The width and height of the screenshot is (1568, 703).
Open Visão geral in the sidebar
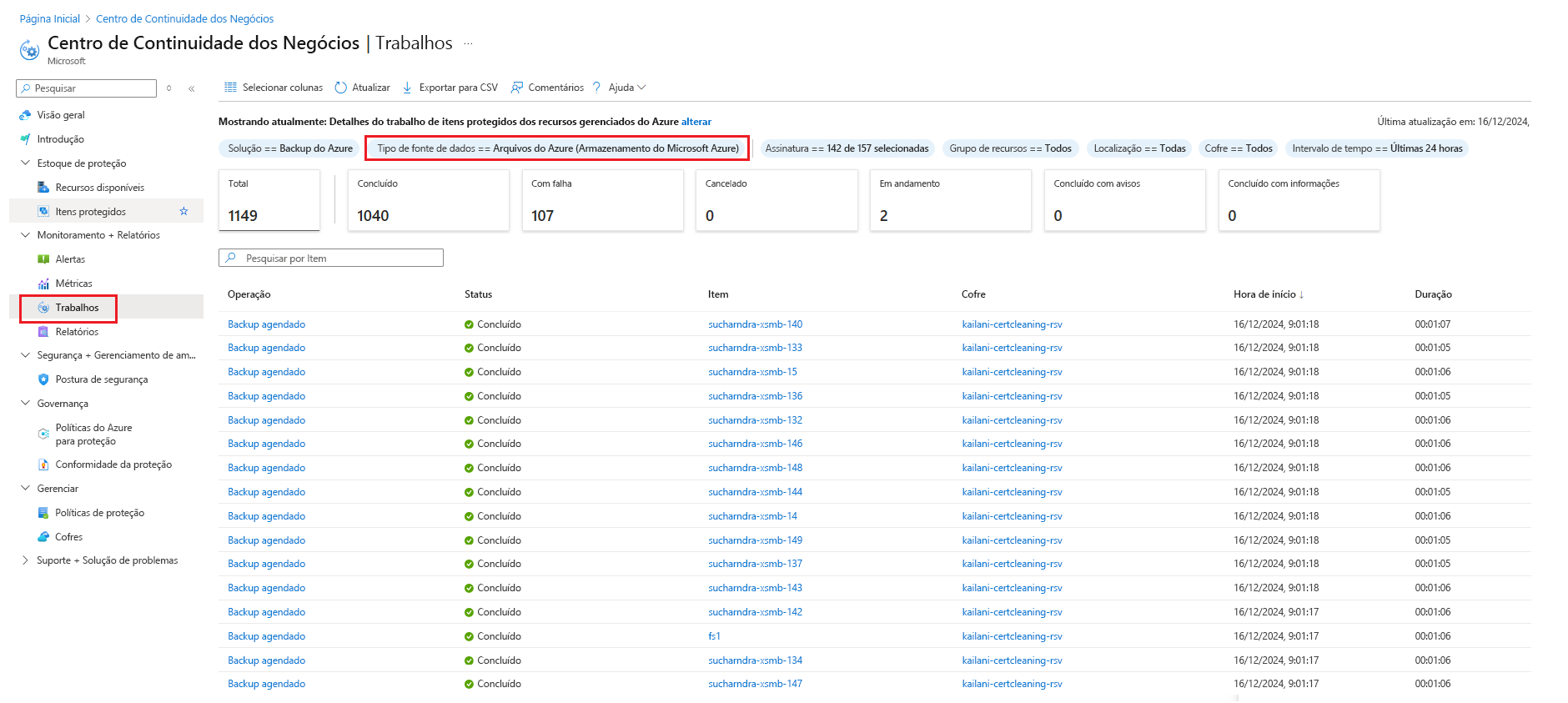pos(61,115)
